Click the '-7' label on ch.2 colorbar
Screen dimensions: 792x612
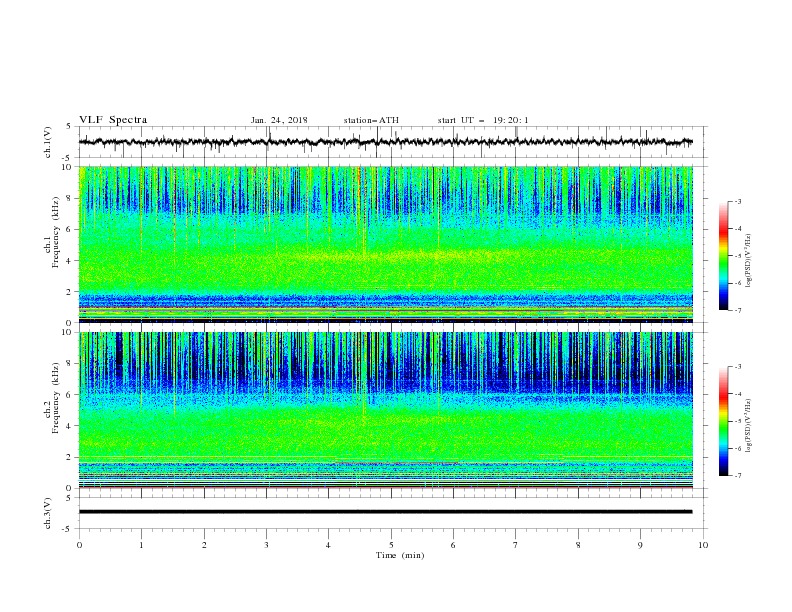737,476
